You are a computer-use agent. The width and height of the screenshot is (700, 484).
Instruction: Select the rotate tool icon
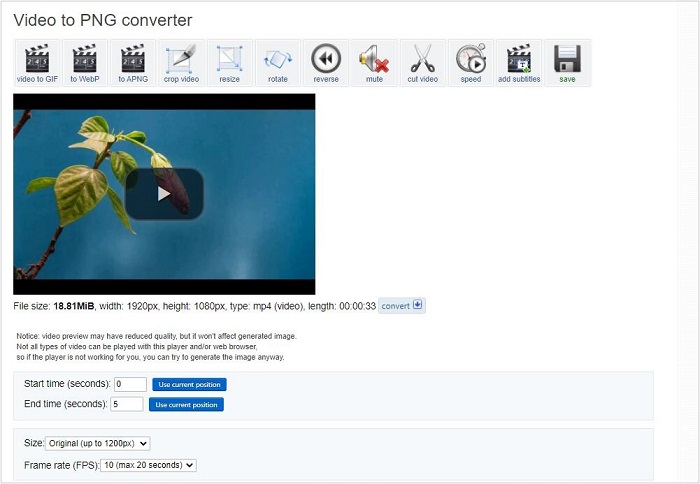(x=278, y=63)
